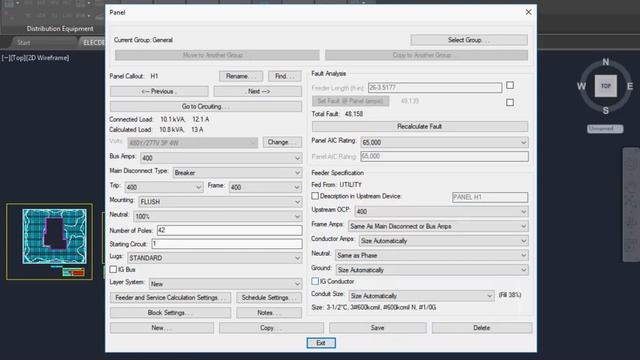The height and width of the screenshot is (360, 640).
Task: Open the Main Disconnect Type dropdown
Action: pos(237,173)
